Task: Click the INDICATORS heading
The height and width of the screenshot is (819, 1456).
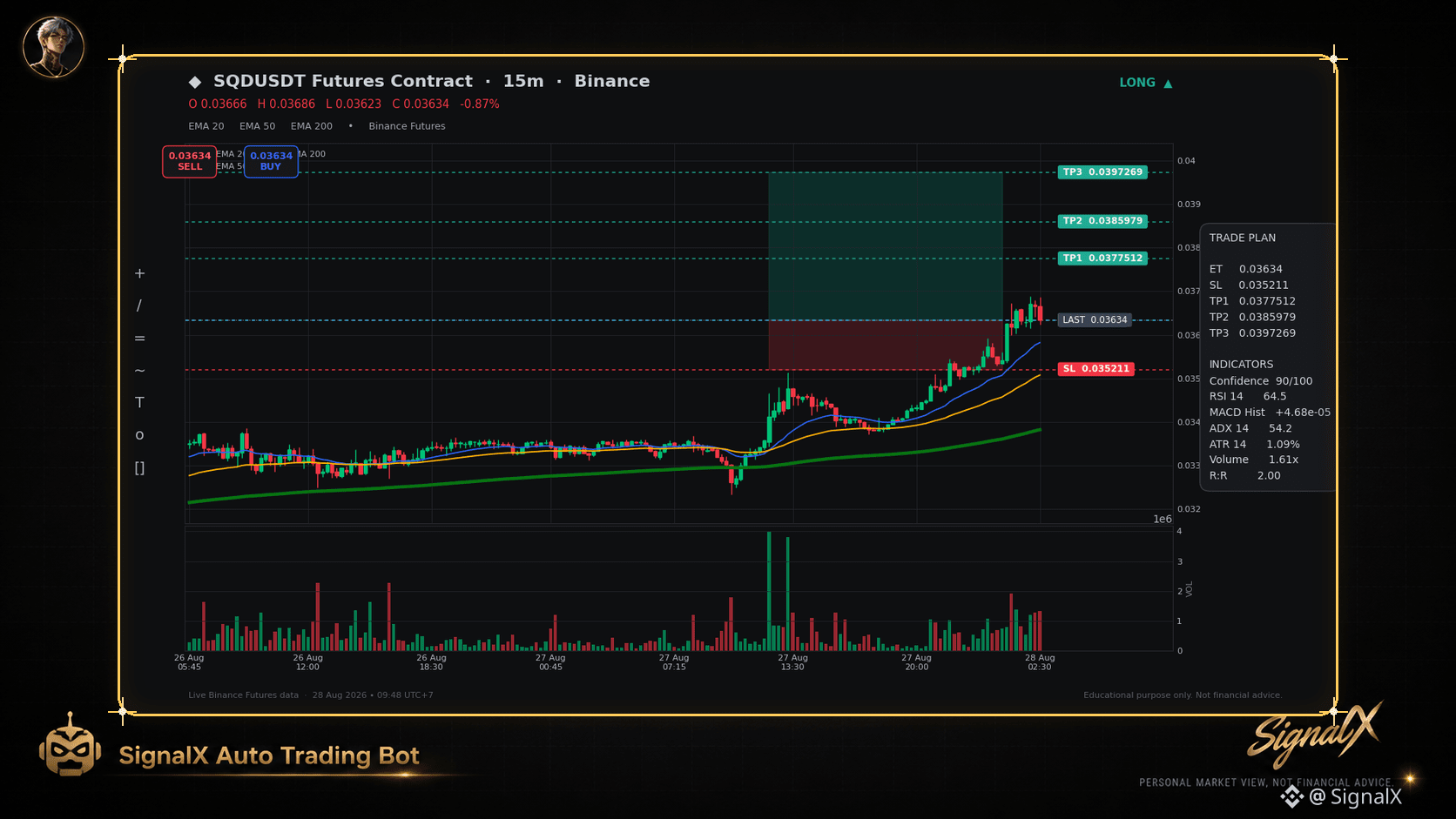Action: pos(1241,365)
